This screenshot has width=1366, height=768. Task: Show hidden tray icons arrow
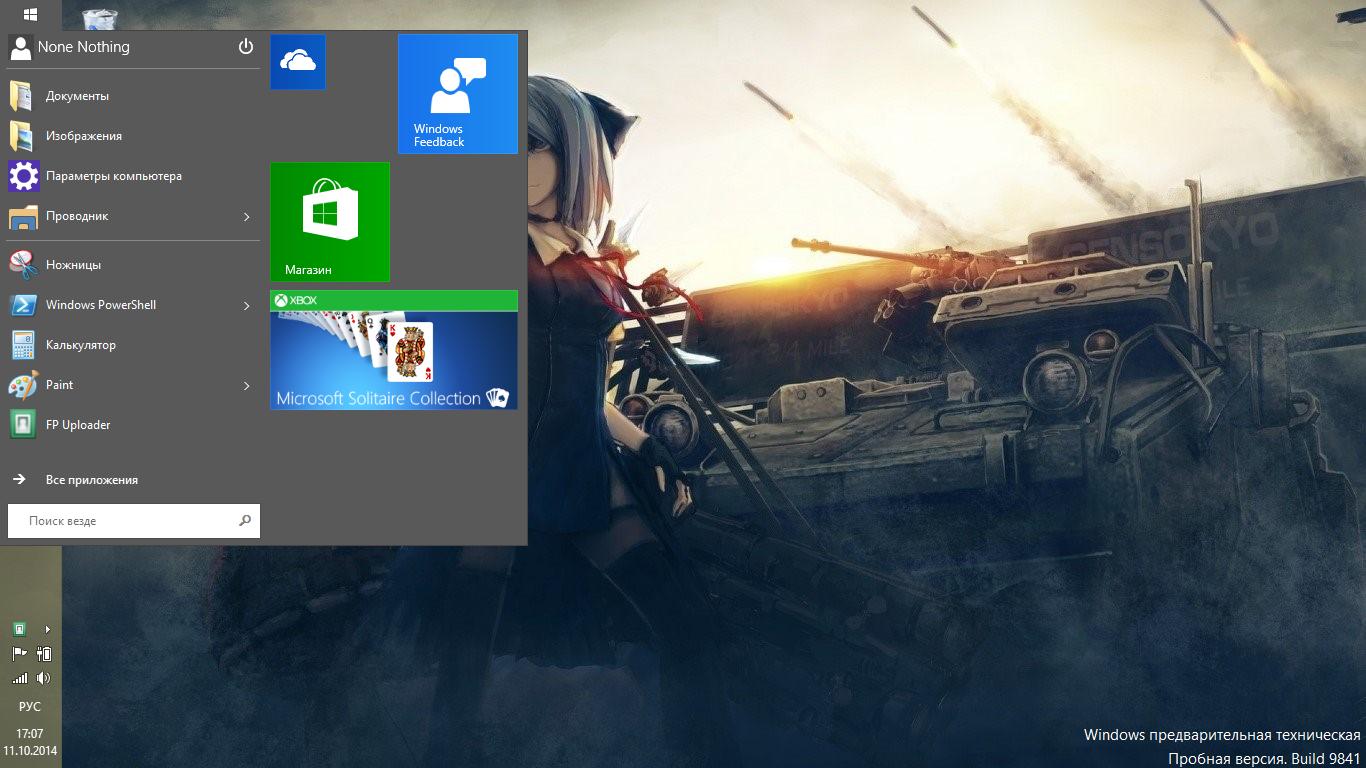[47, 629]
